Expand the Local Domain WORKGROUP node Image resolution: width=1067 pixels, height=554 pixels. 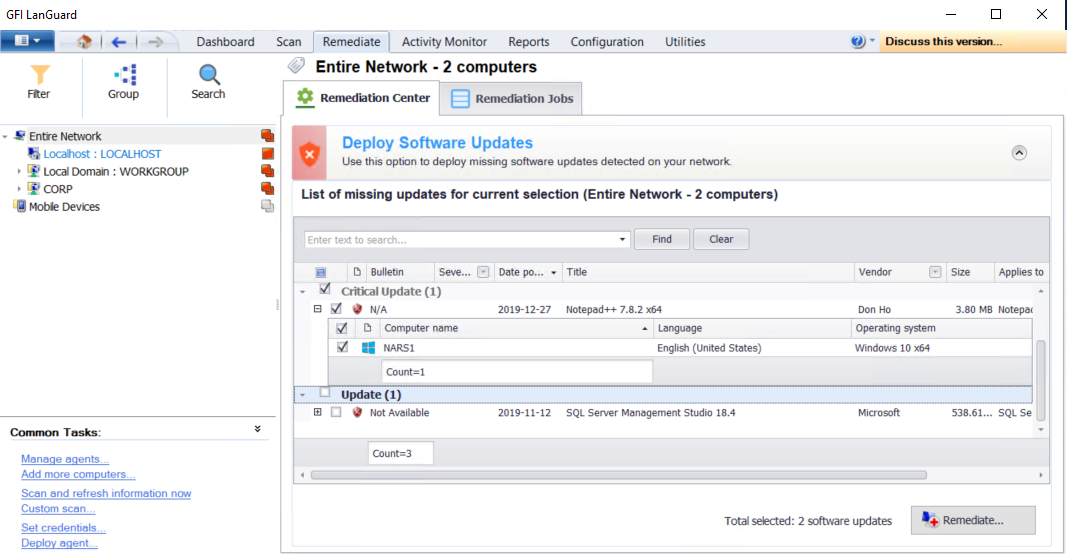(x=19, y=172)
